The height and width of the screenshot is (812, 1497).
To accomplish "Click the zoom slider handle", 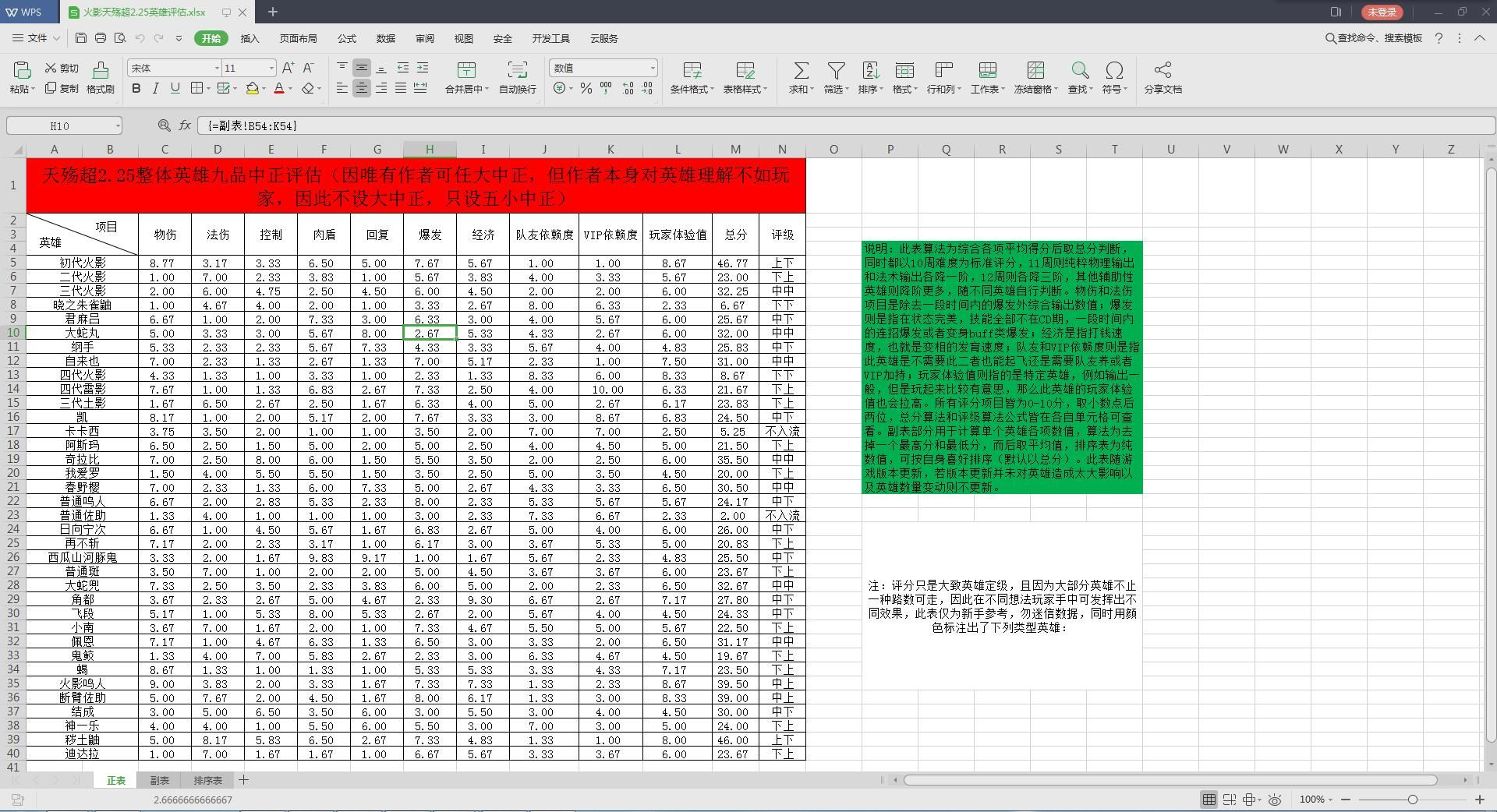I will click(x=1412, y=800).
